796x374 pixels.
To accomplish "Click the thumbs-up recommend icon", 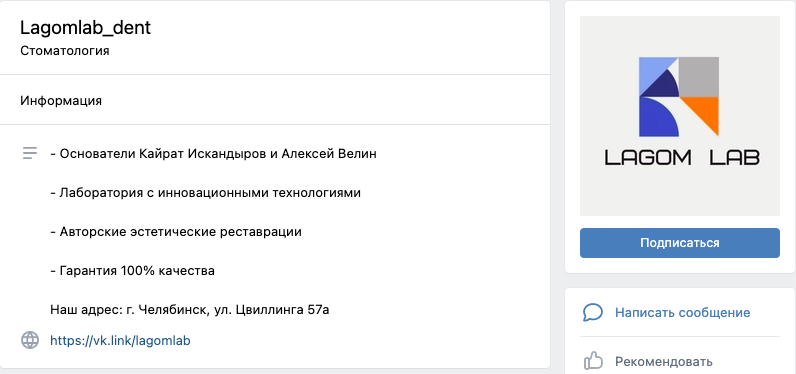I will point(593,362).
